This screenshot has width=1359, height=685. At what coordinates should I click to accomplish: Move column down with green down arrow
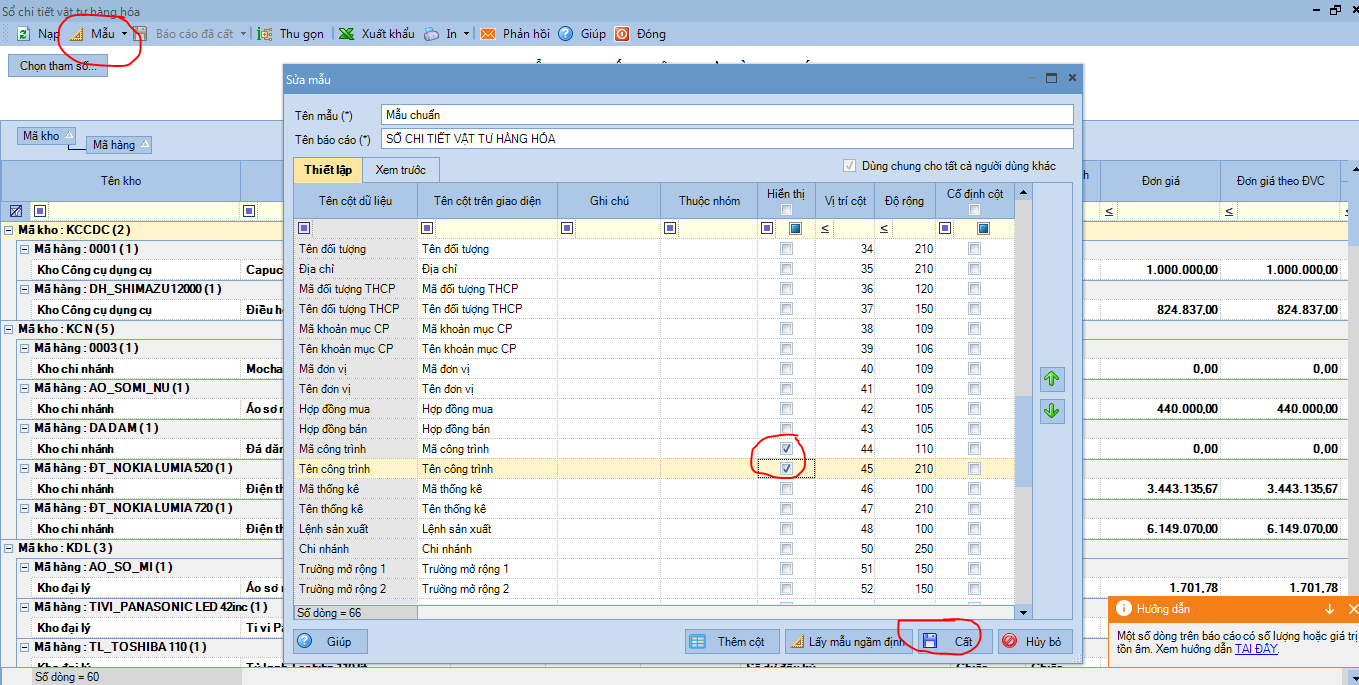(1052, 411)
